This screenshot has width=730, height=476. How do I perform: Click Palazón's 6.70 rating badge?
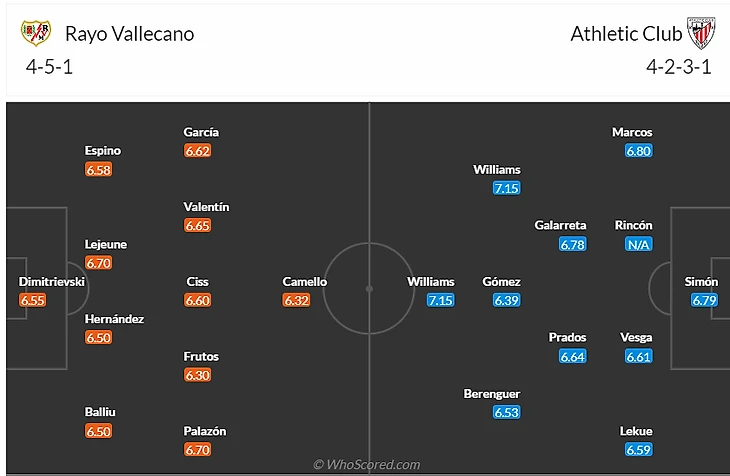[198, 450]
